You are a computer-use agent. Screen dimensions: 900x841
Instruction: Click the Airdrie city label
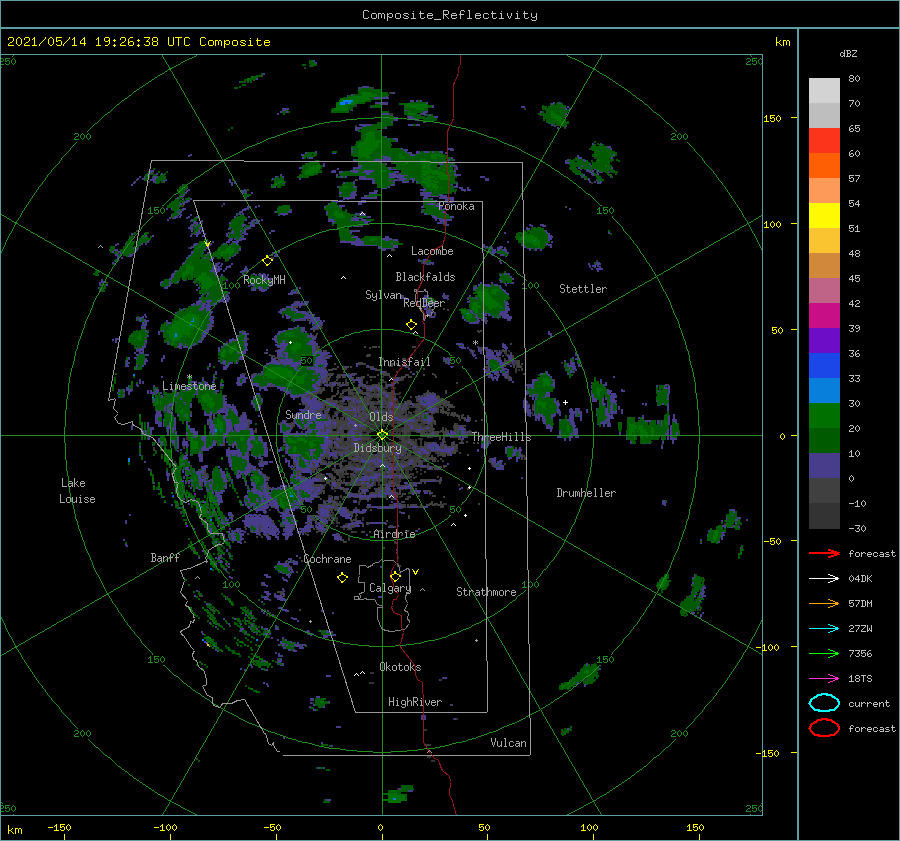(394, 534)
